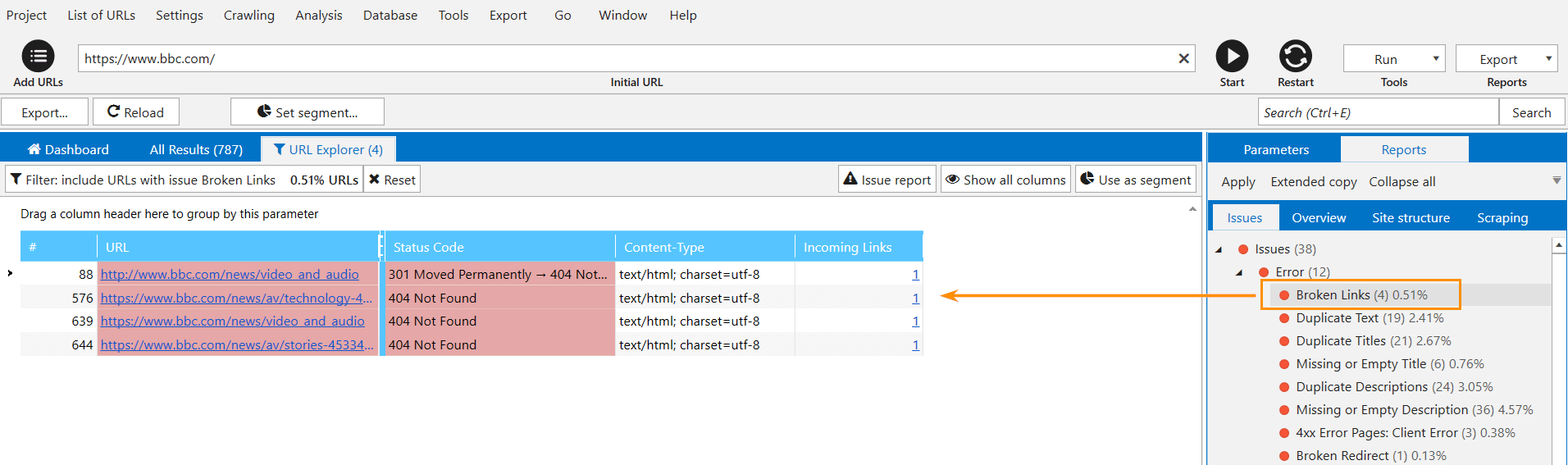Viewport: 1568px width, 465px height.
Task: Click incoming links count for row 88
Action: [x=915, y=274]
